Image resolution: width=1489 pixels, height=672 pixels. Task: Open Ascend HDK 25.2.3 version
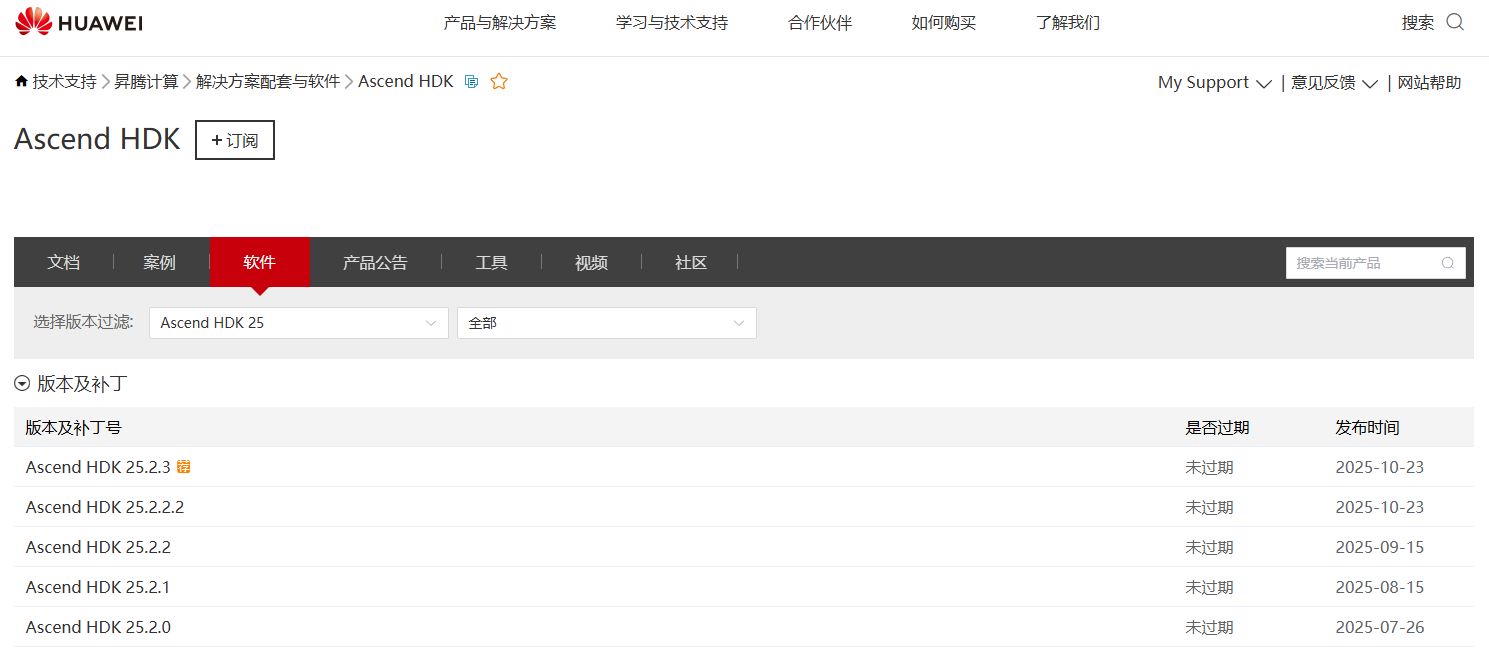tap(98, 467)
